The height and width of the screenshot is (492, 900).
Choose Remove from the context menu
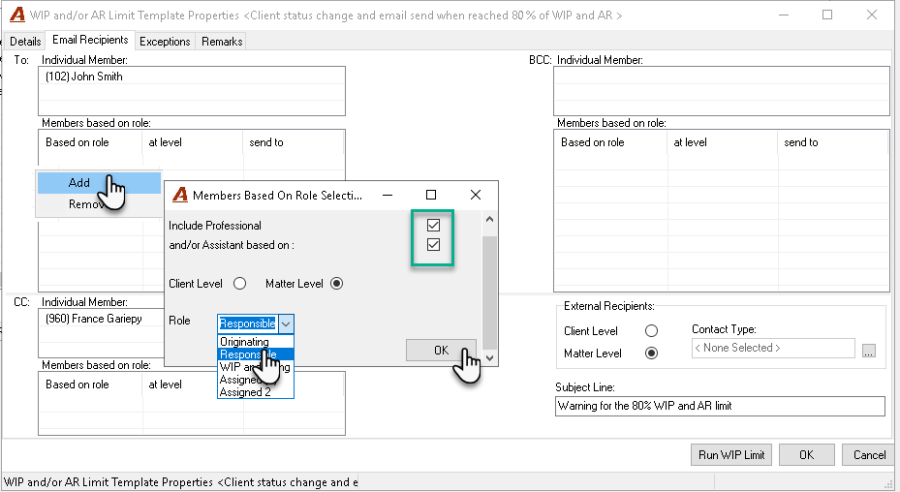[x=99, y=204]
